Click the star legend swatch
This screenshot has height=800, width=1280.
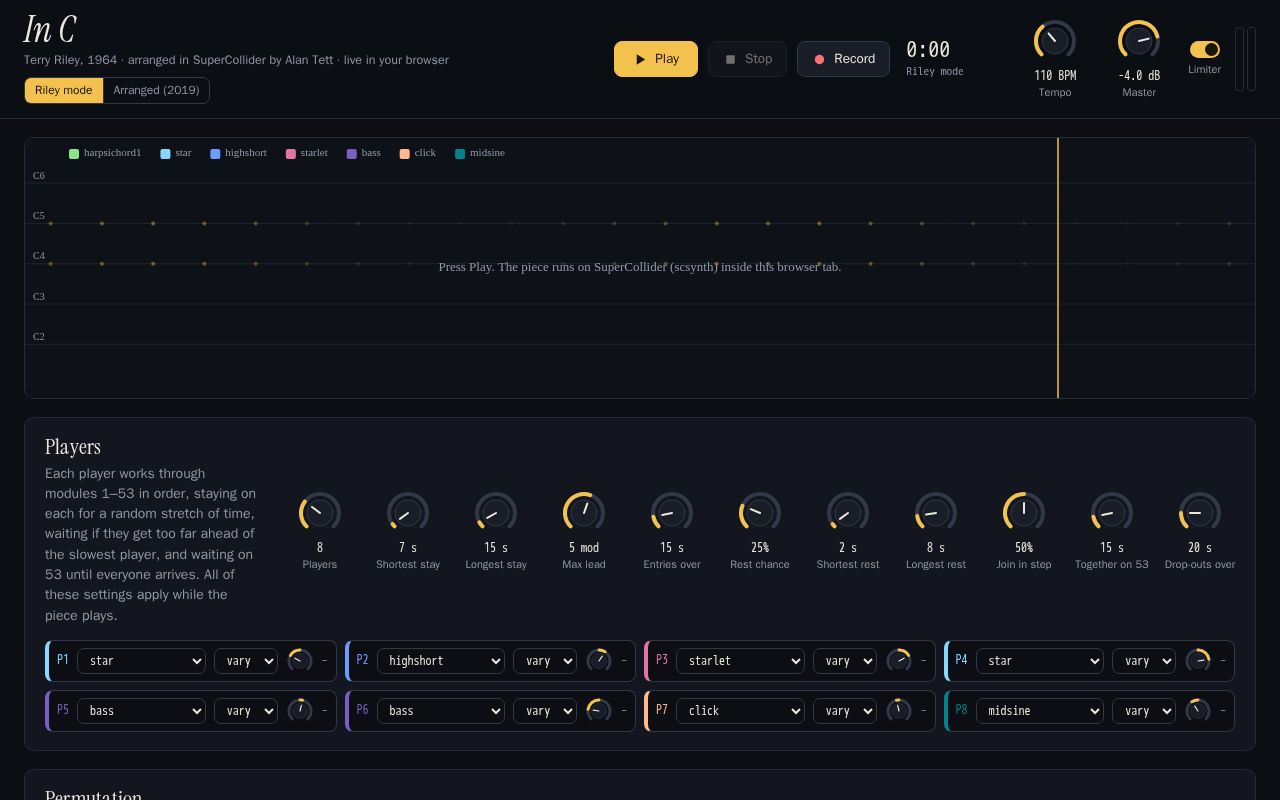(165, 154)
